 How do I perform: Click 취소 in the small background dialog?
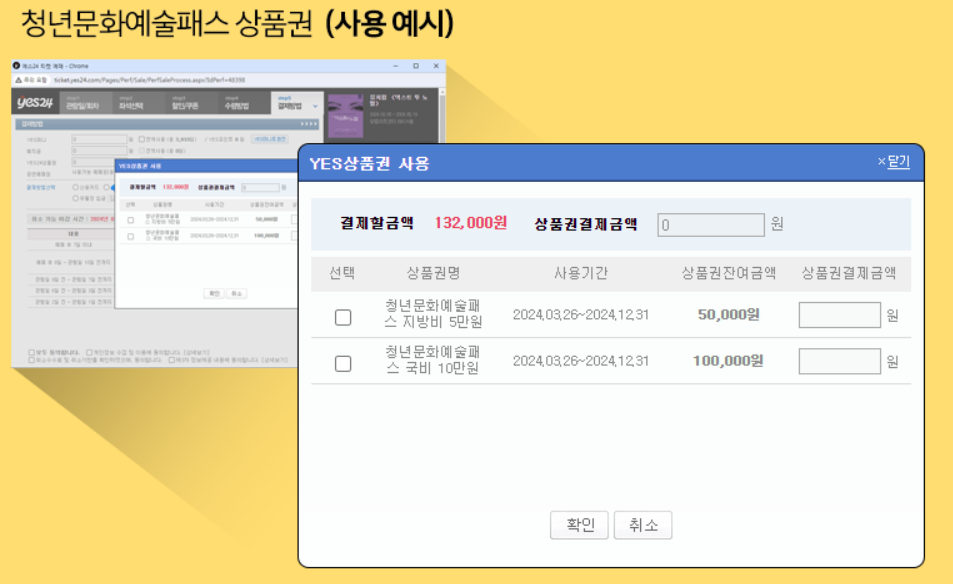click(x=236, y=294)
